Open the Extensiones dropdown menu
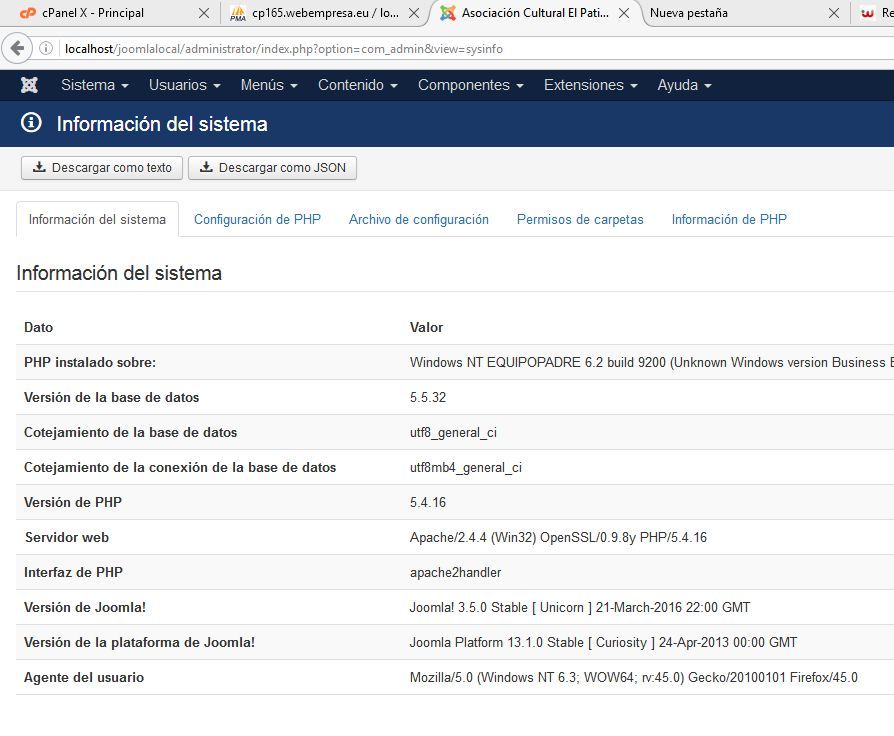894x736 pixels. coord(591,85)
